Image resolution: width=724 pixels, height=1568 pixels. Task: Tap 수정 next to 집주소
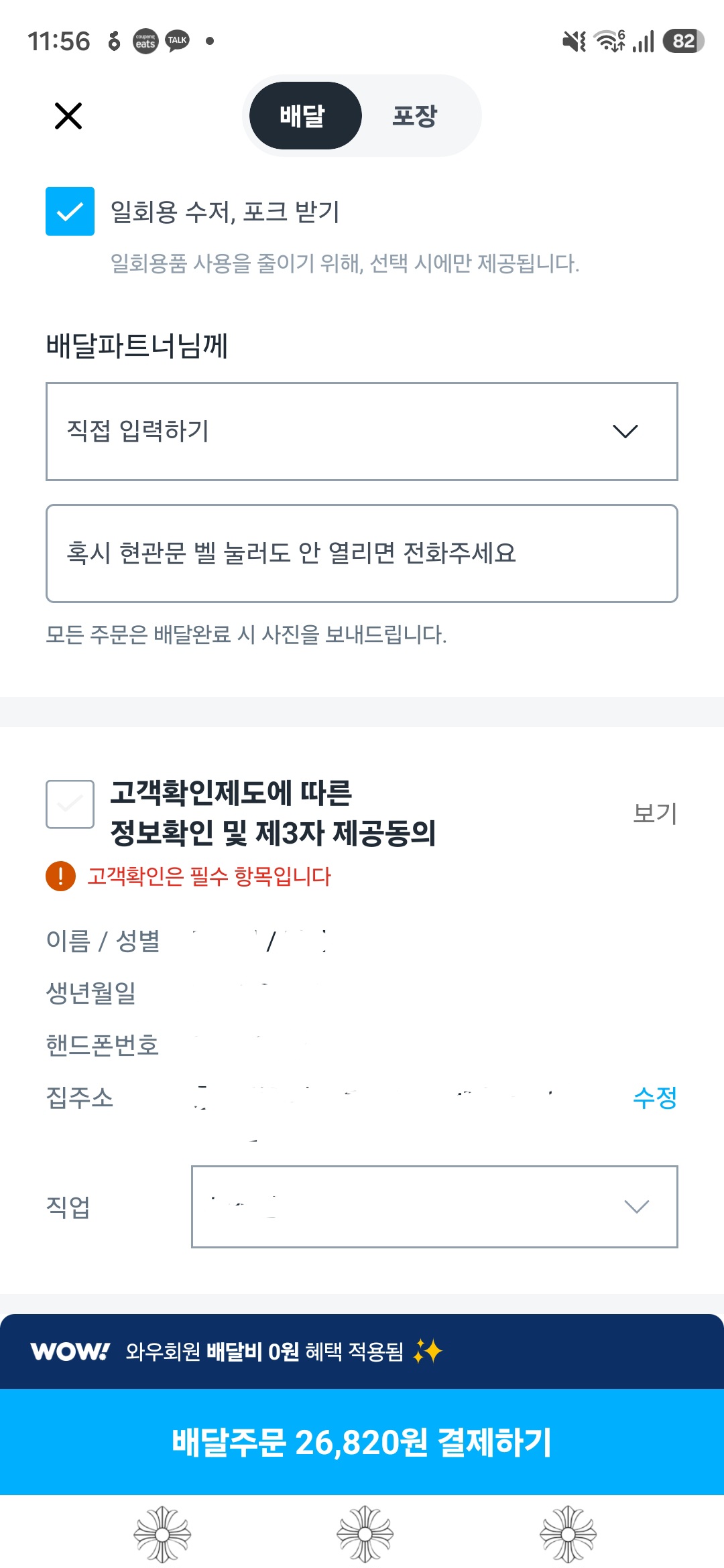click(x=654, y=1098)
